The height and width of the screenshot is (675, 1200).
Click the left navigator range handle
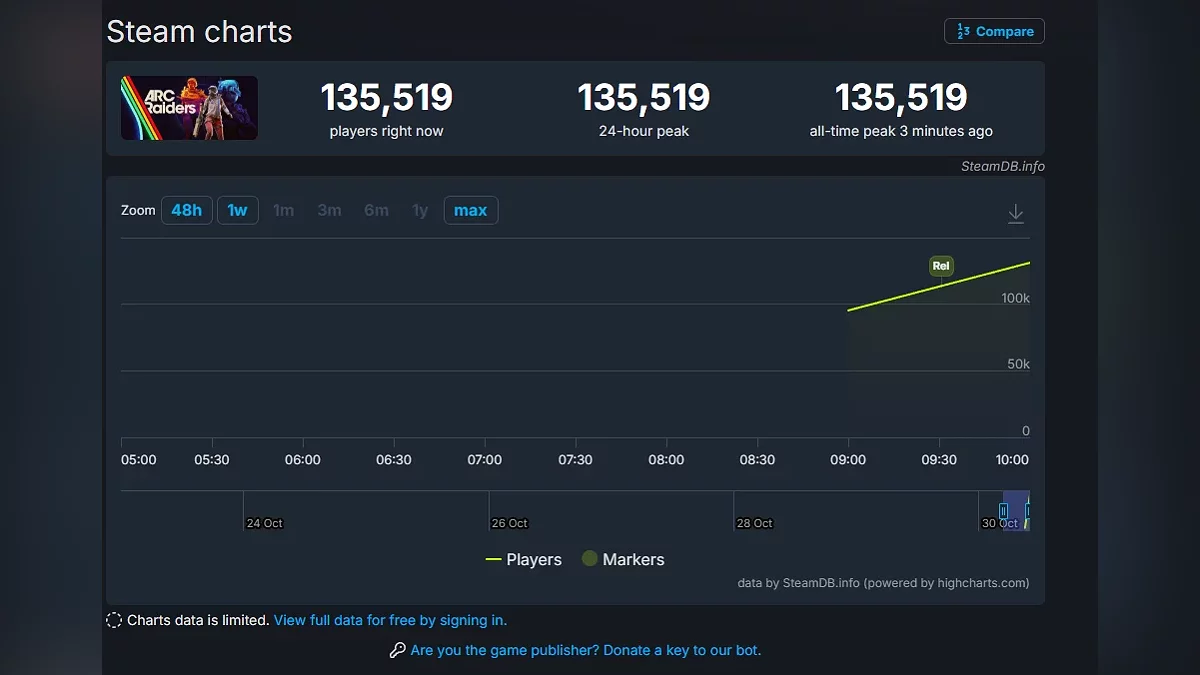coord(1003,511)
